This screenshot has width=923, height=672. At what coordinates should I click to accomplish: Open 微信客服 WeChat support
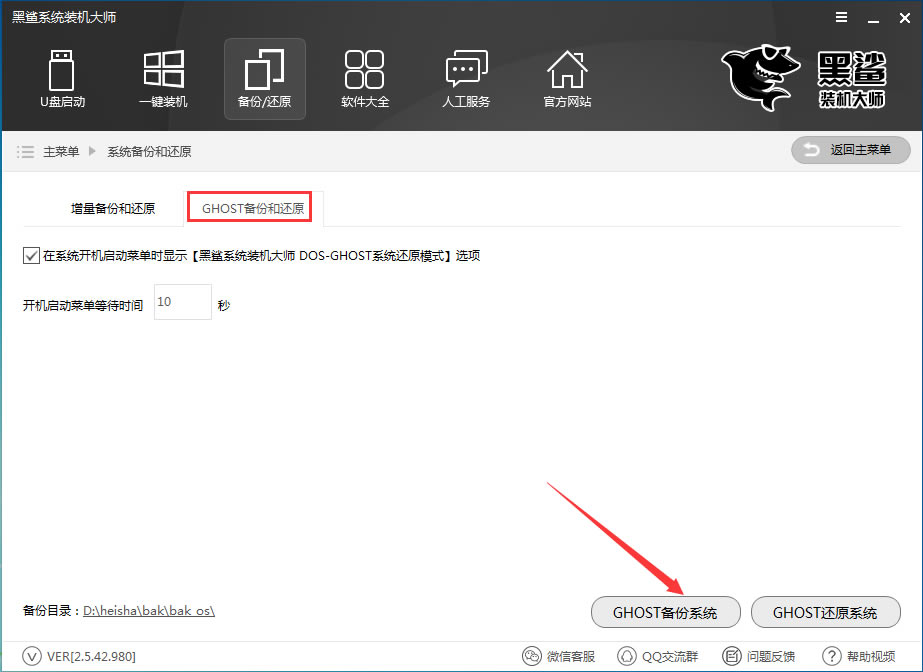(559, 656)
